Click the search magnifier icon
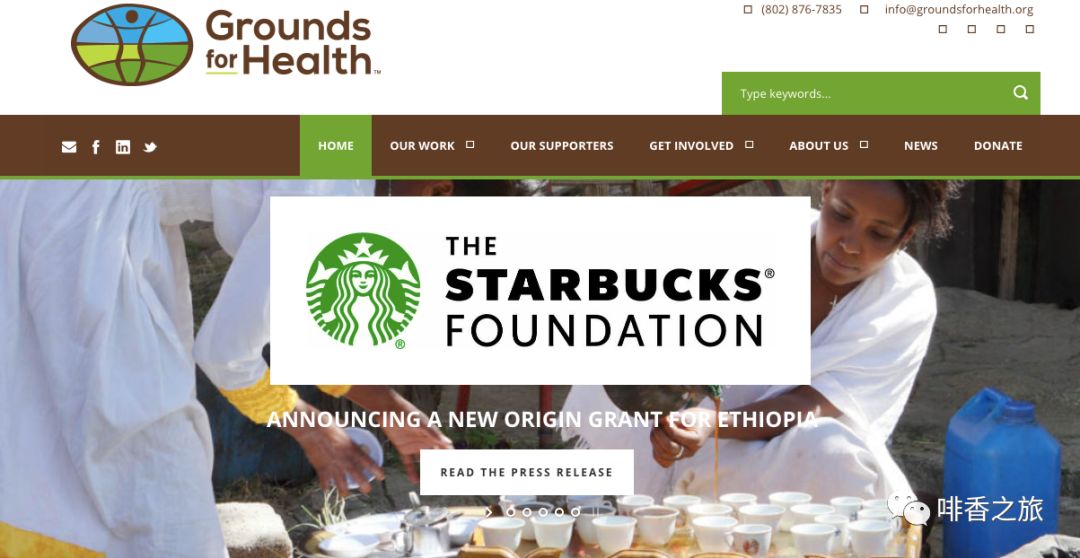The image size is (1080, 558). tap(1021, 93)
